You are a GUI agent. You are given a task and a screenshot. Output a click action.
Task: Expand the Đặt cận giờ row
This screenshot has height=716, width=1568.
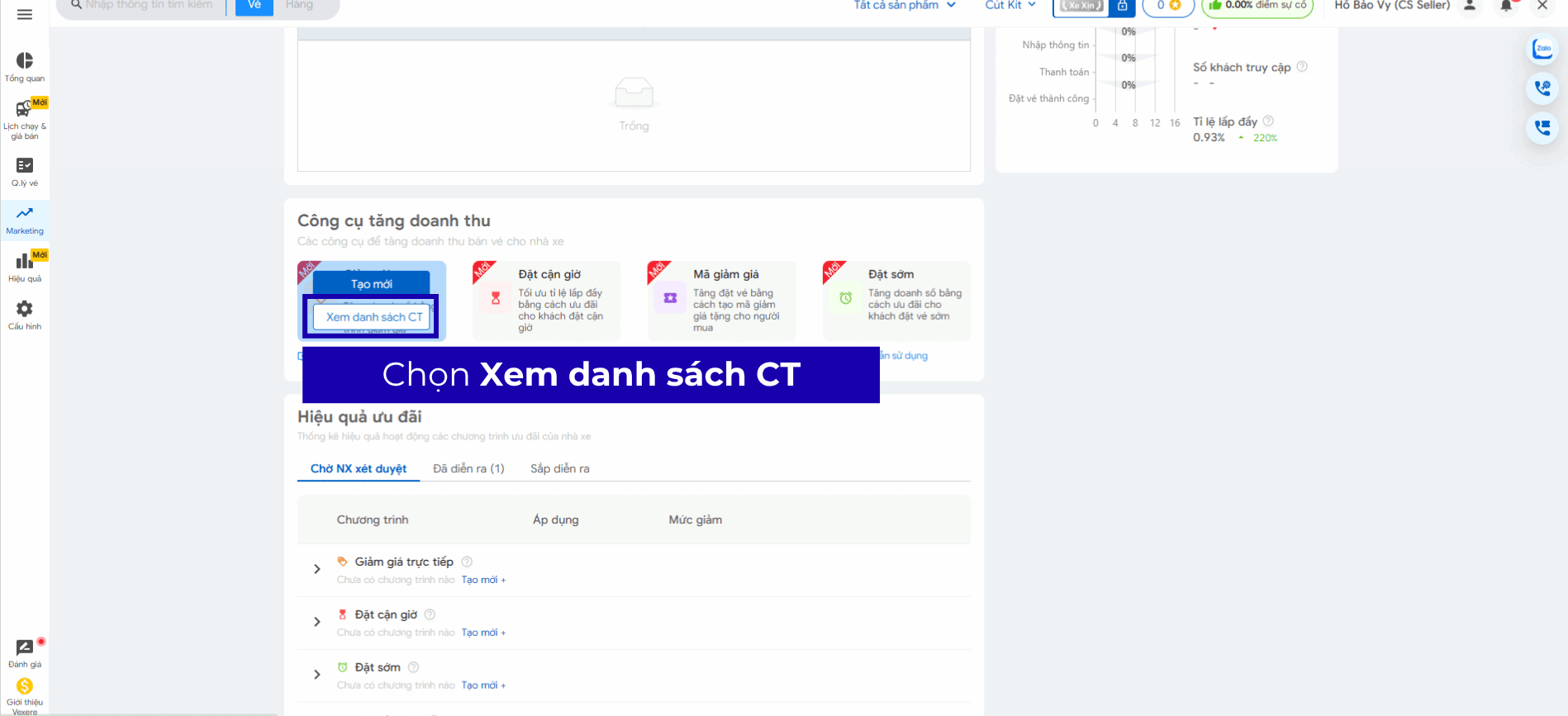317,622
